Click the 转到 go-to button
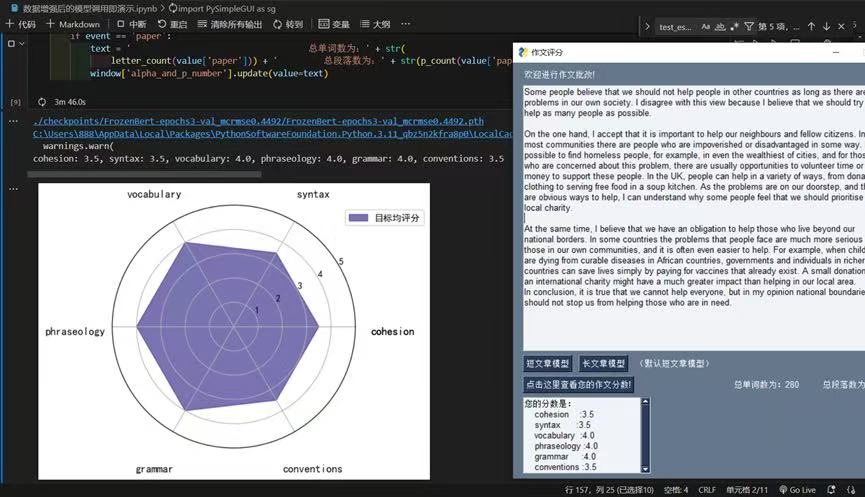The image size is (865, 497). pos(288,24)
